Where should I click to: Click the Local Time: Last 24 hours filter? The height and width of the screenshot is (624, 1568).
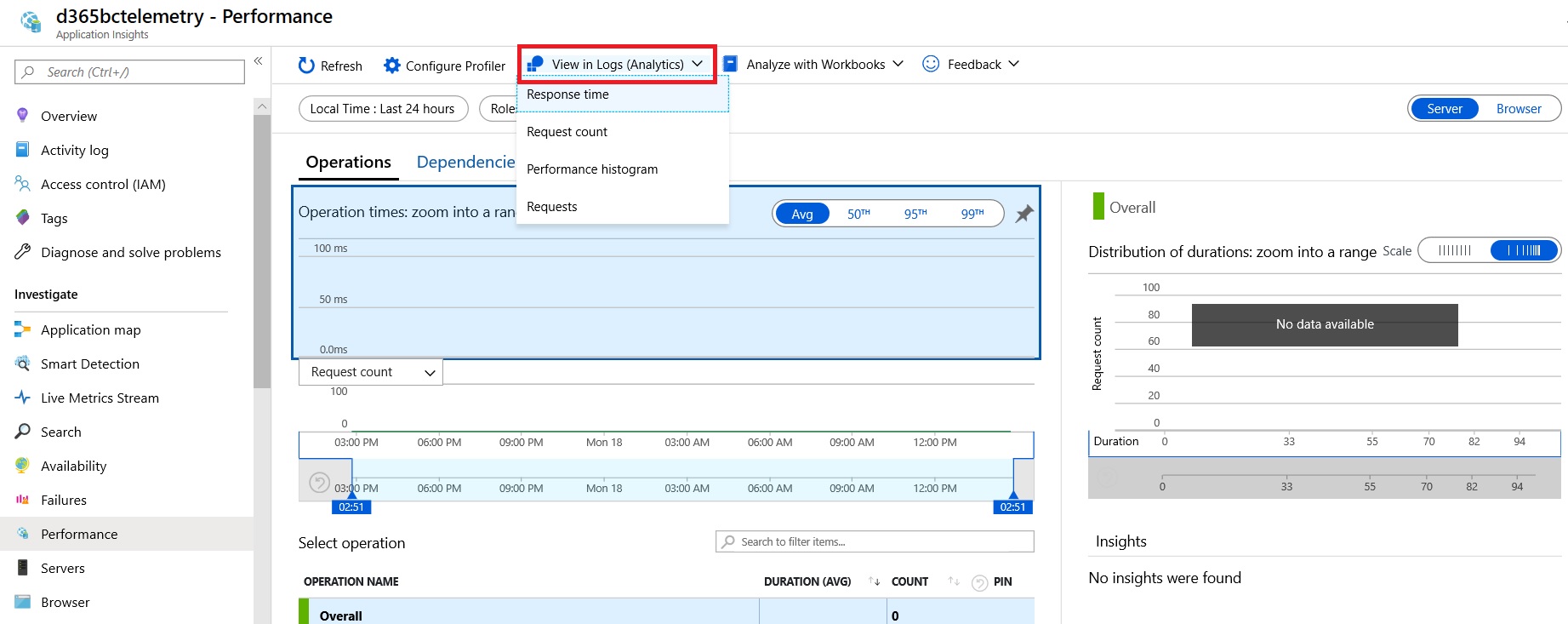(x=383, y=109)
